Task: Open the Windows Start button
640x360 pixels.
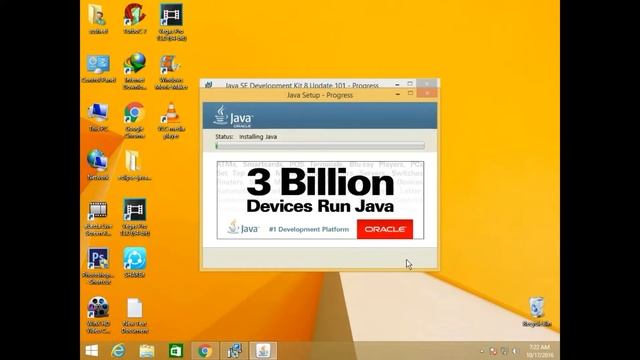Action: pyautogui.click(x=91, y=351)
